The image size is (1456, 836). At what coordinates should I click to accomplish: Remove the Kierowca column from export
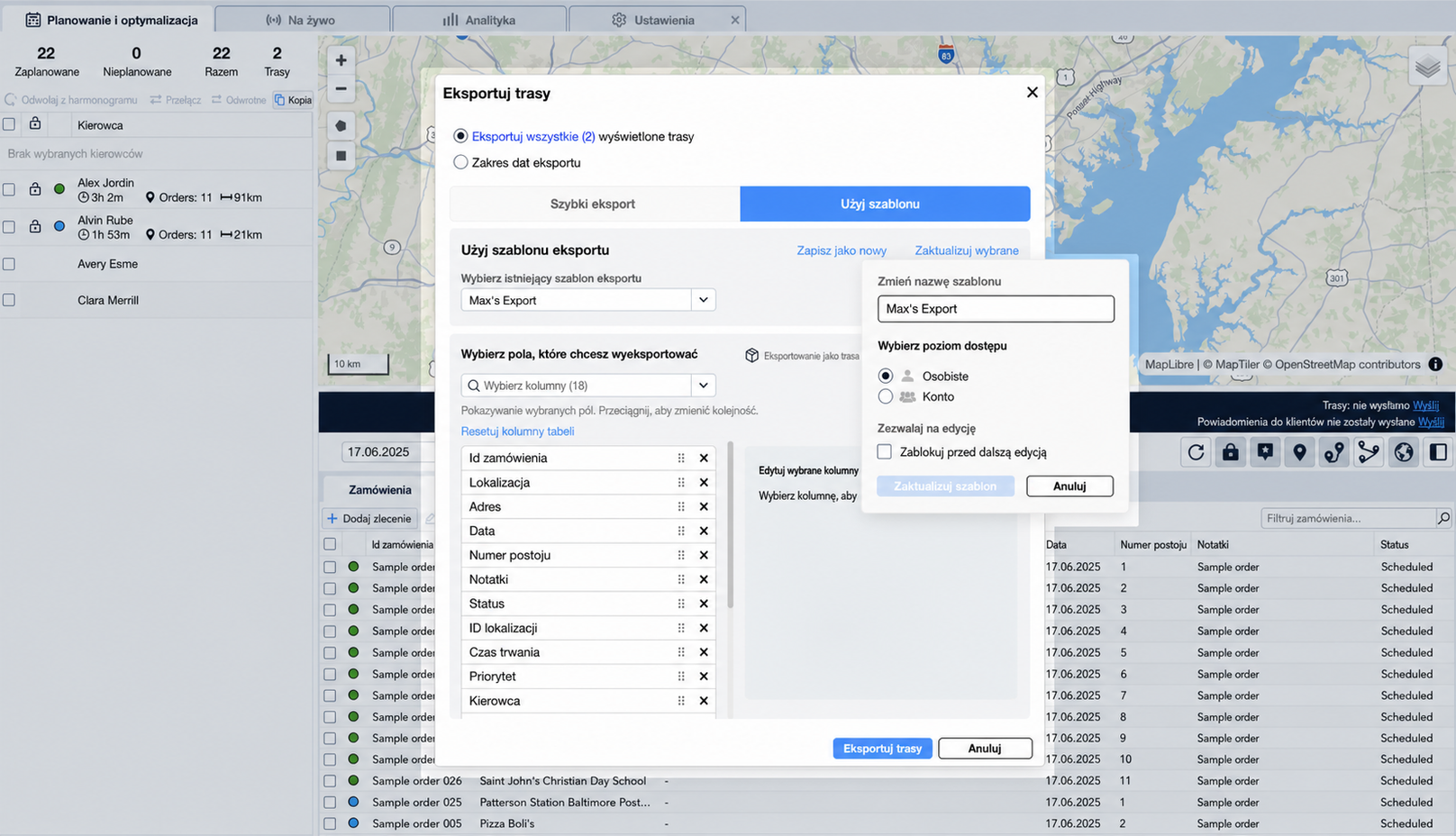[x=704, y=701]
